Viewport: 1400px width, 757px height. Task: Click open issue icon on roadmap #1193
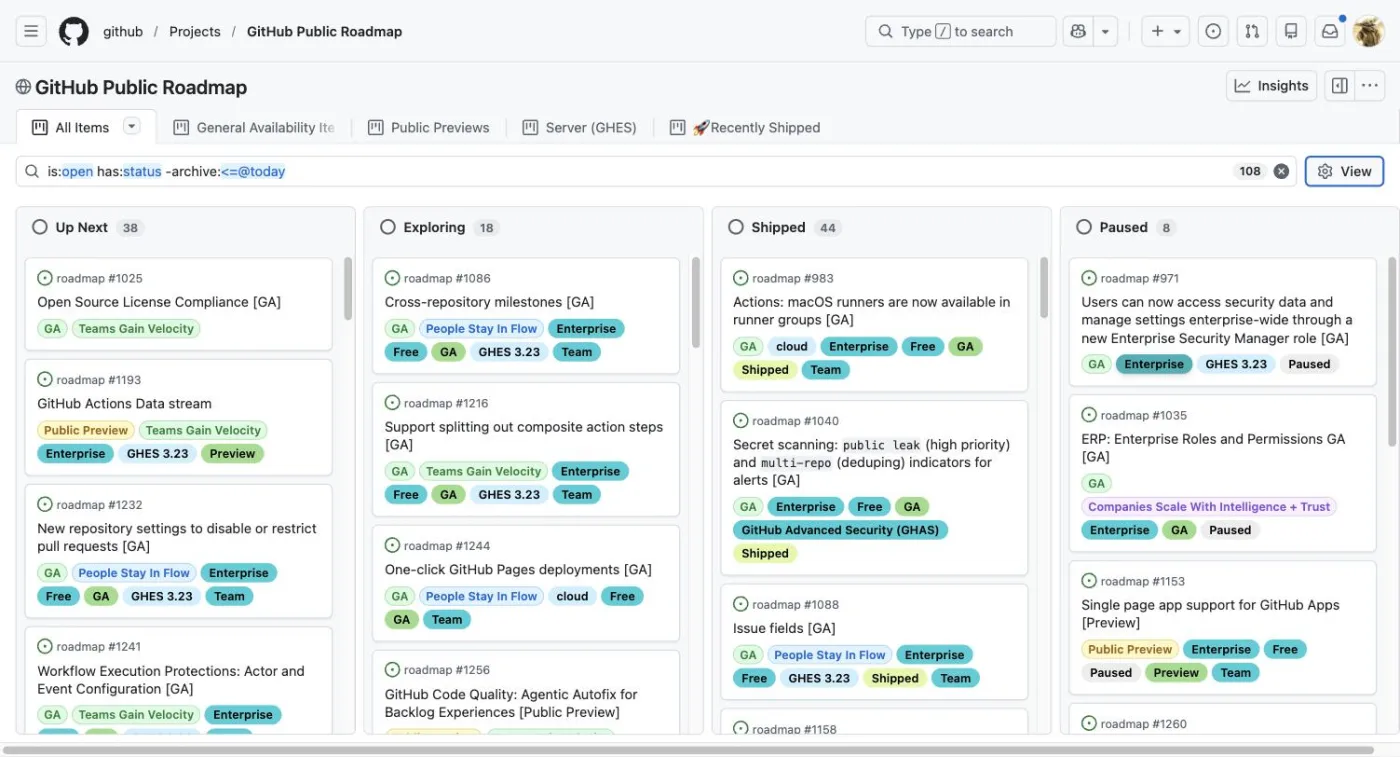pos(45,380)
